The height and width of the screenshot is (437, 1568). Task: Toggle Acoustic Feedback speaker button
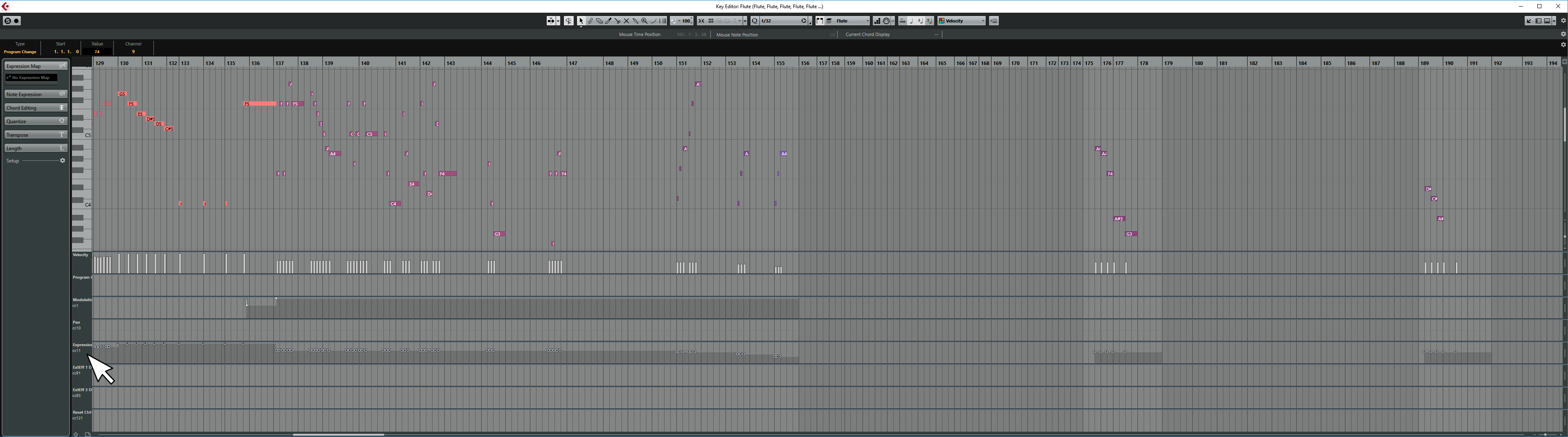click(568, 21)
